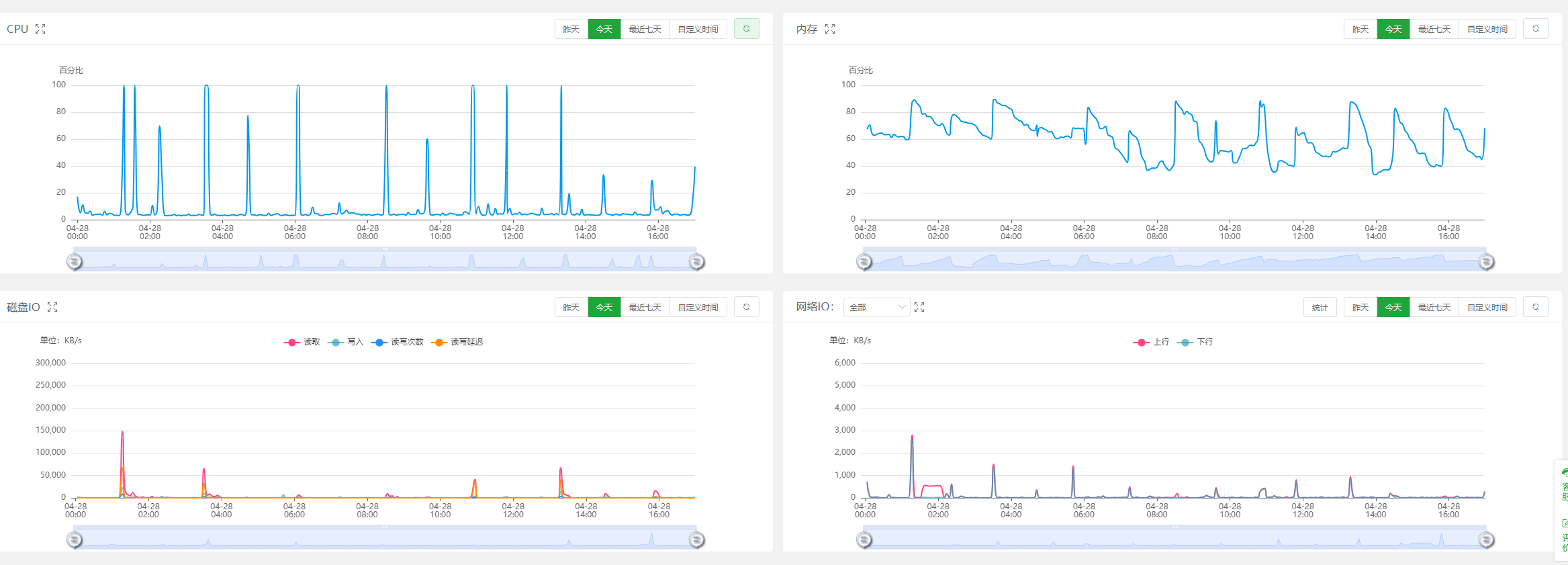Screen dimensions: 1568x565
Task: Toggle the 上行 legend series
Action: [x=1152, y=342]
